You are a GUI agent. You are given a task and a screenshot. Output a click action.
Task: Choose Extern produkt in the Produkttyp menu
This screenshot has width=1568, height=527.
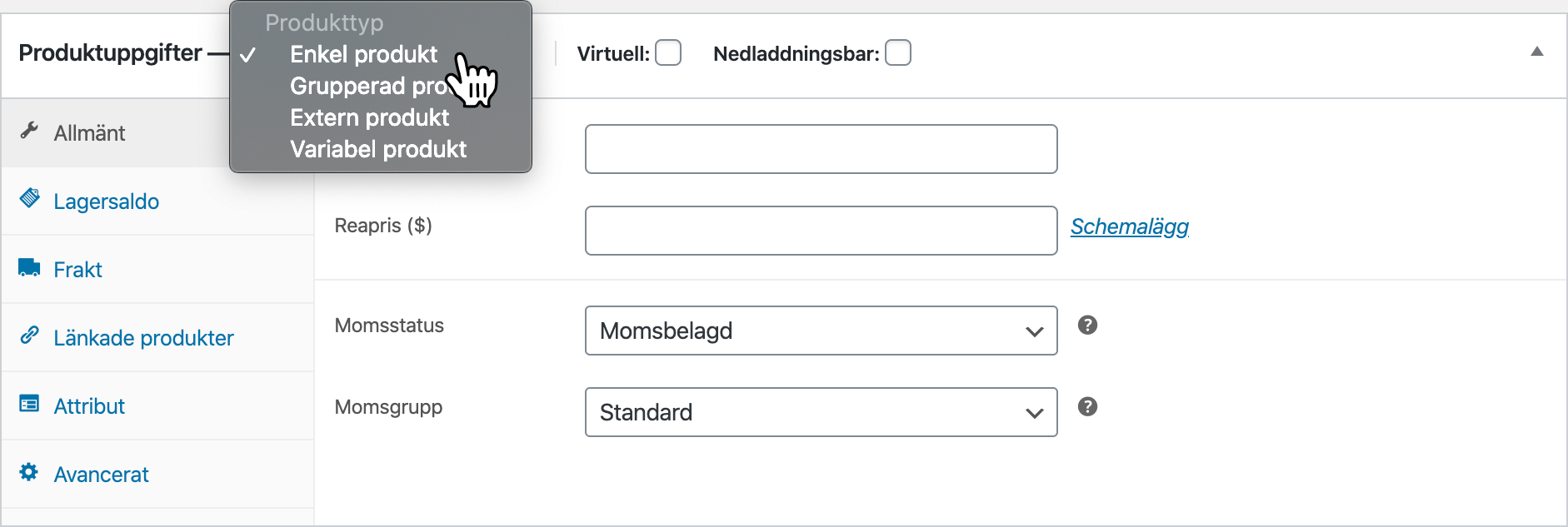[369, 117]
